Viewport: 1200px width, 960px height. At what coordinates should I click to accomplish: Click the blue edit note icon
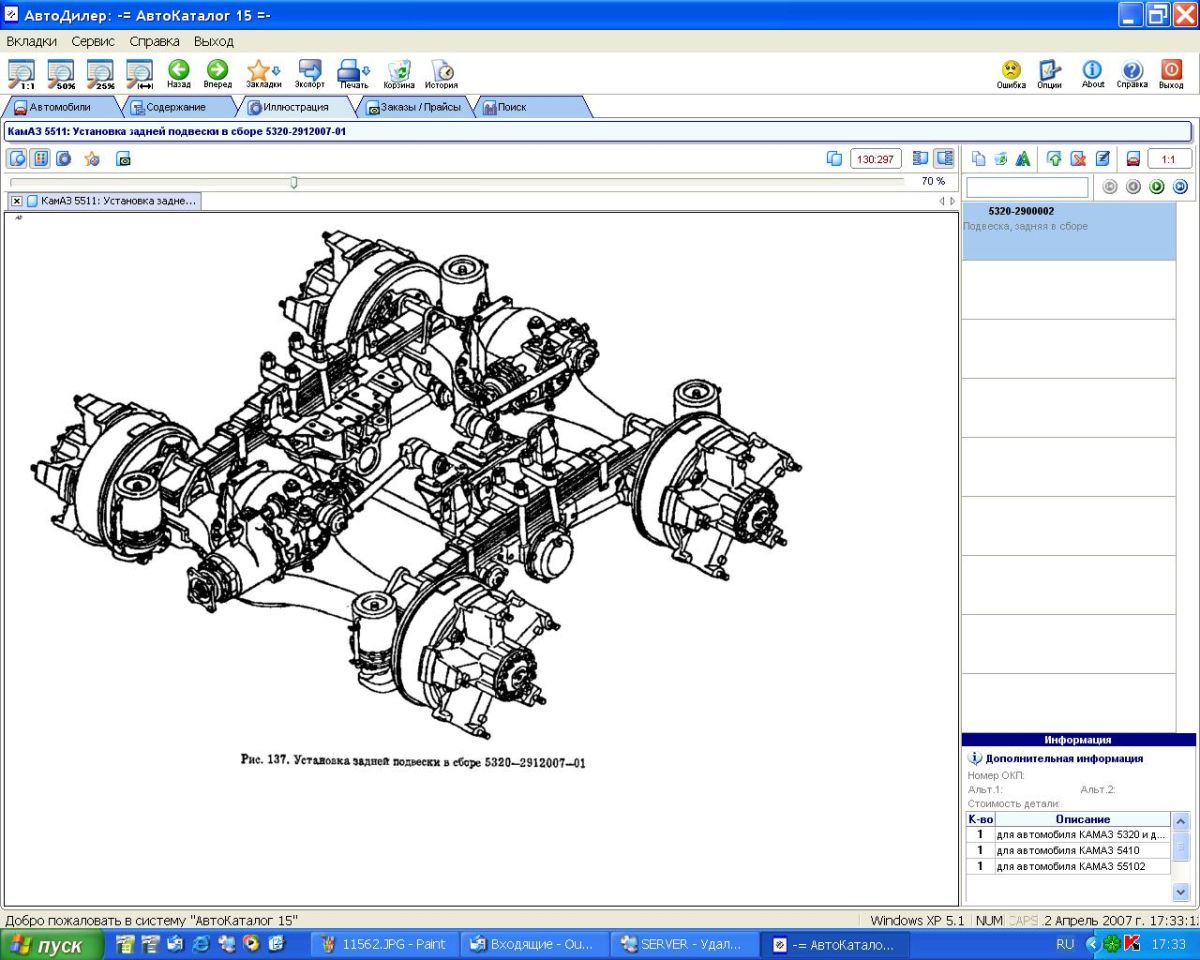1102,158
